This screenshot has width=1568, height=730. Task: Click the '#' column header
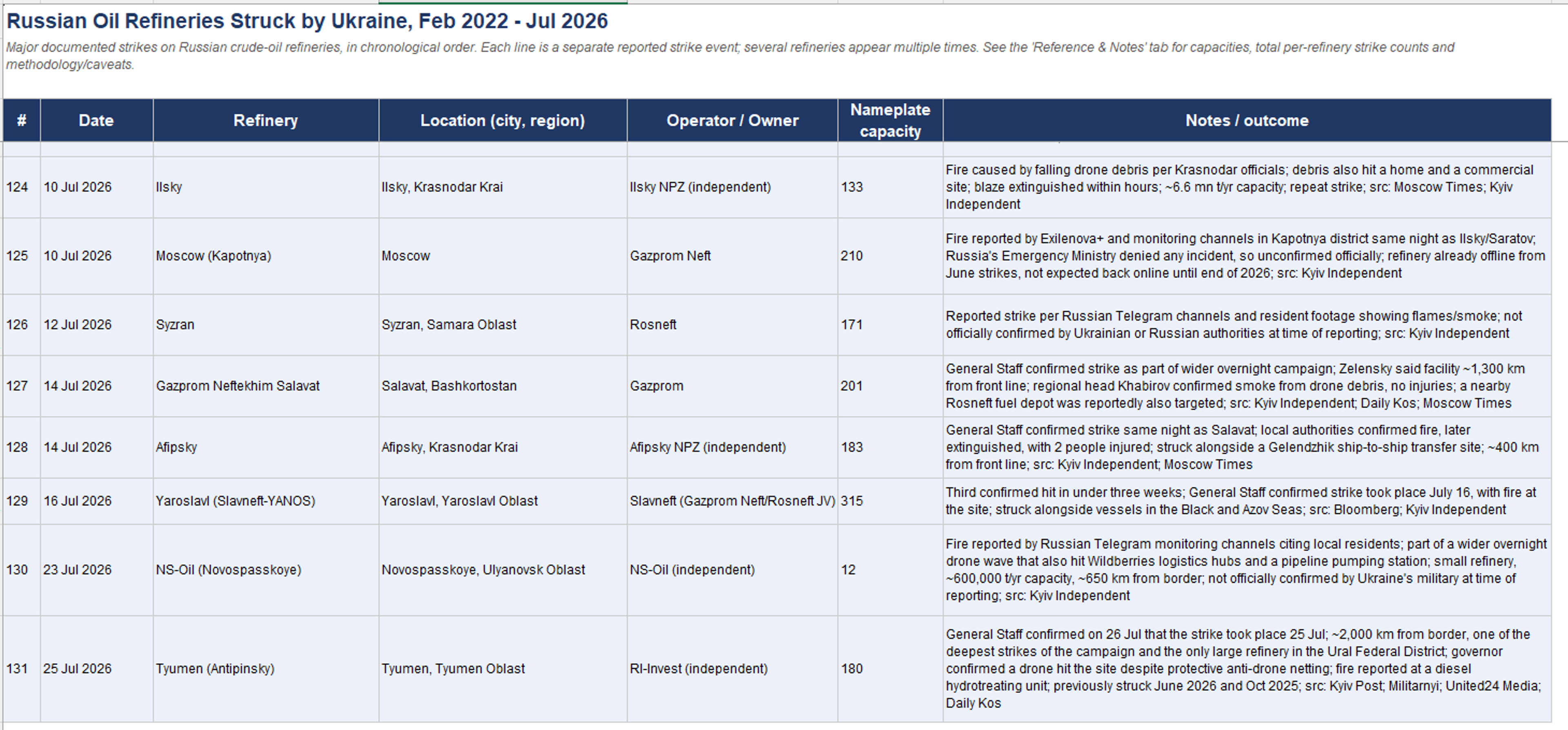point(22,121)
